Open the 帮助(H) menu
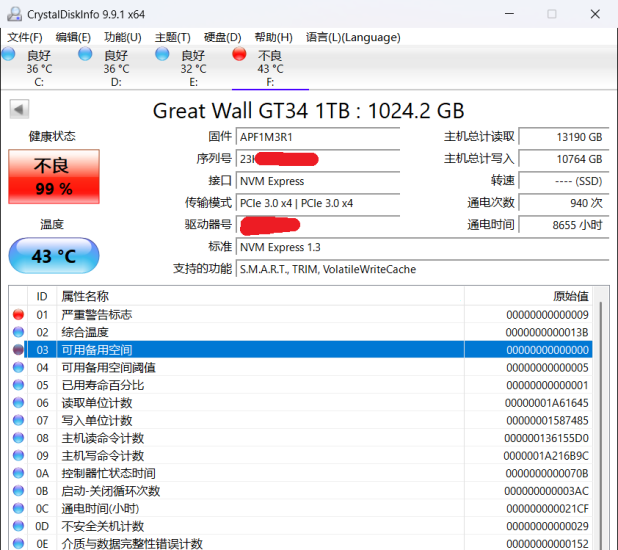This screenshot has height=550, width=618. (274, 37)
